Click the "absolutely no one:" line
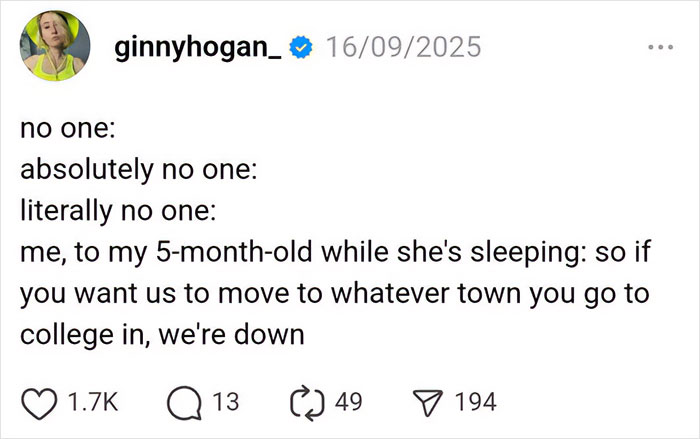Screen dimensions: 700x439 pyautogui.click(x=139, y=170)
